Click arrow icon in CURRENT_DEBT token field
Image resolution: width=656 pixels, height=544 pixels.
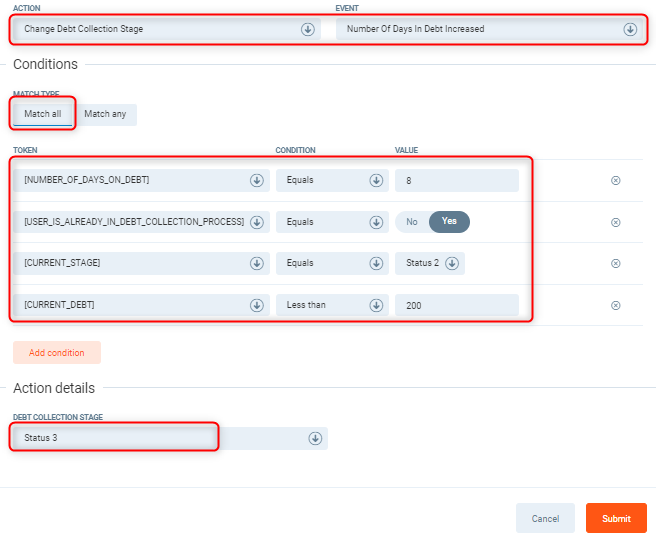256,305
